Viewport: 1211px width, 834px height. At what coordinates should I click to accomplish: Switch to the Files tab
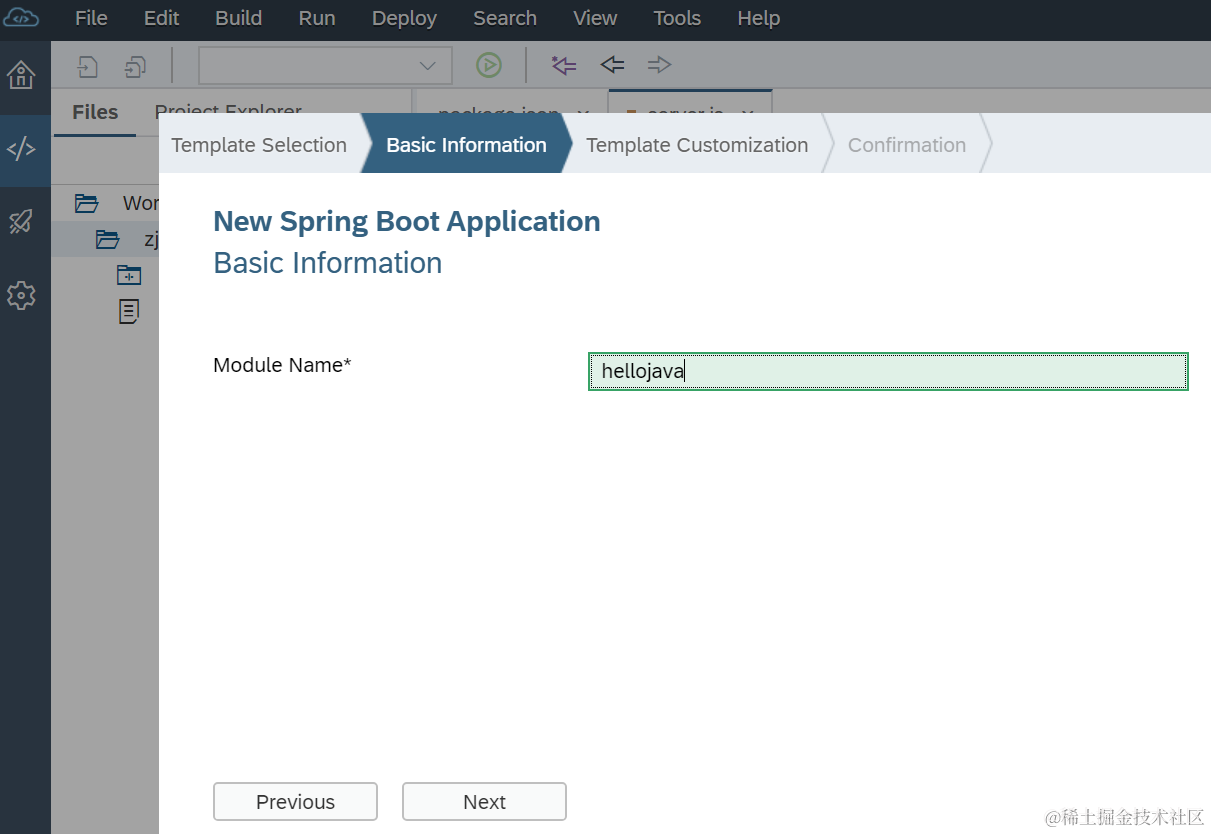coord(95,112)
